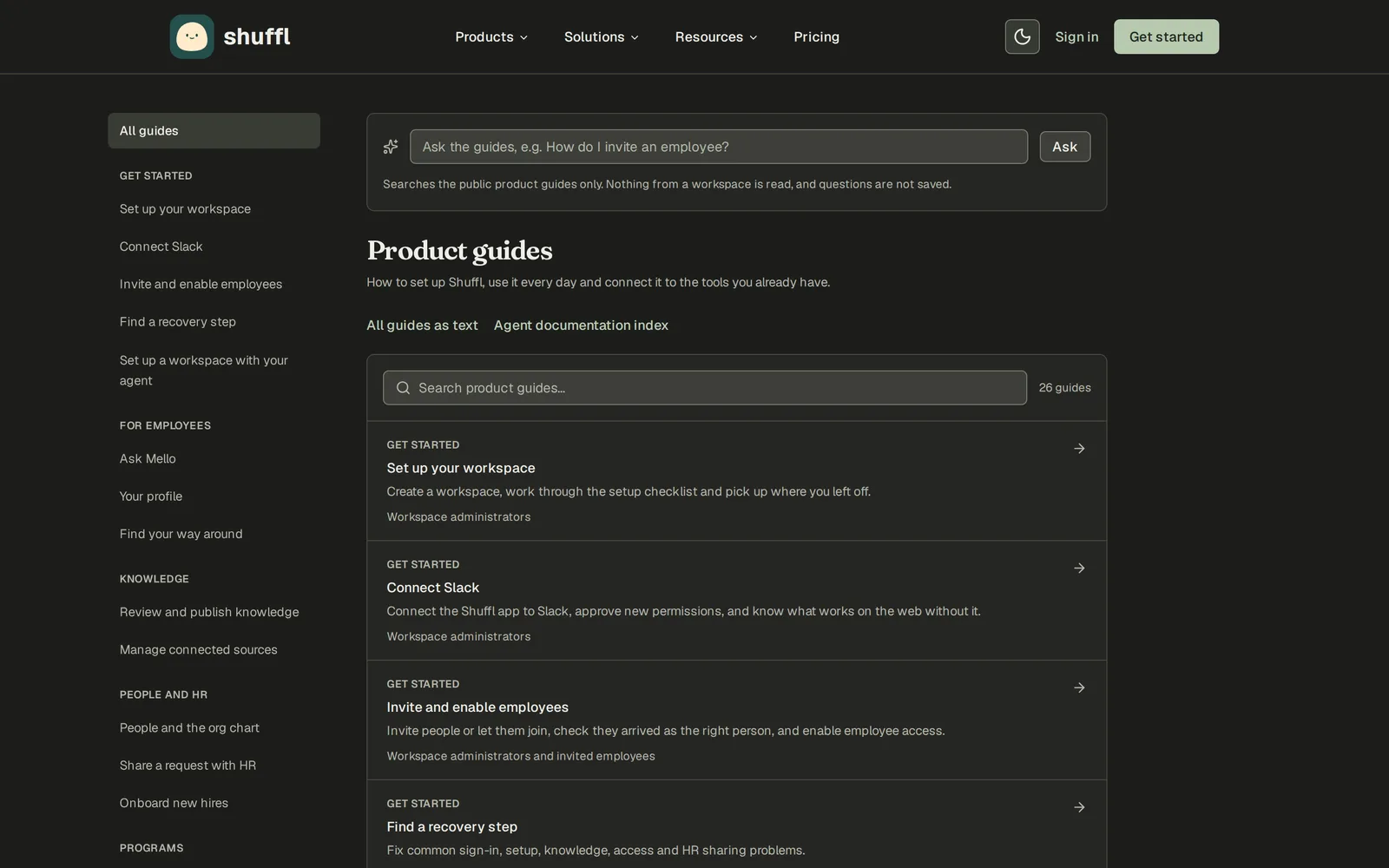This screenshot has width=1389, height=868.
Task: Open sidebar Set up your workspace guide
Action: pos(185,209)
